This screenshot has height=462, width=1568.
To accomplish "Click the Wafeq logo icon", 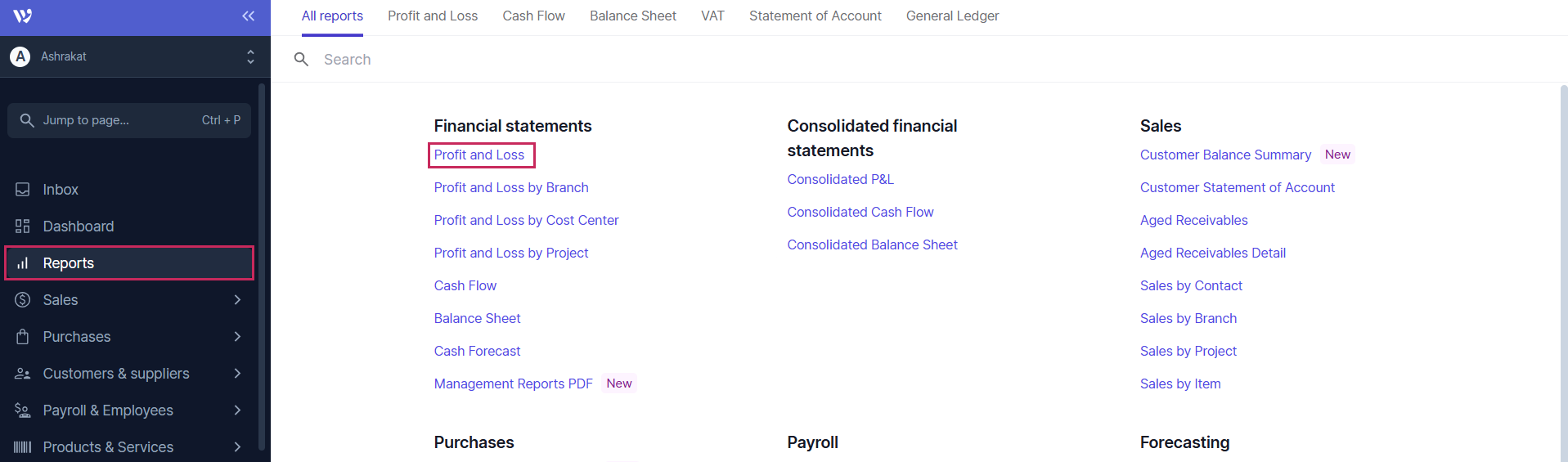I will (x=23, y=16).
